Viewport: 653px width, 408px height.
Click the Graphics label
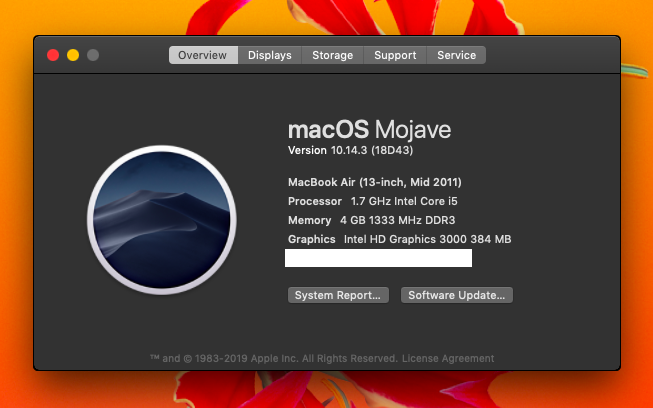(x=312, y=239)
